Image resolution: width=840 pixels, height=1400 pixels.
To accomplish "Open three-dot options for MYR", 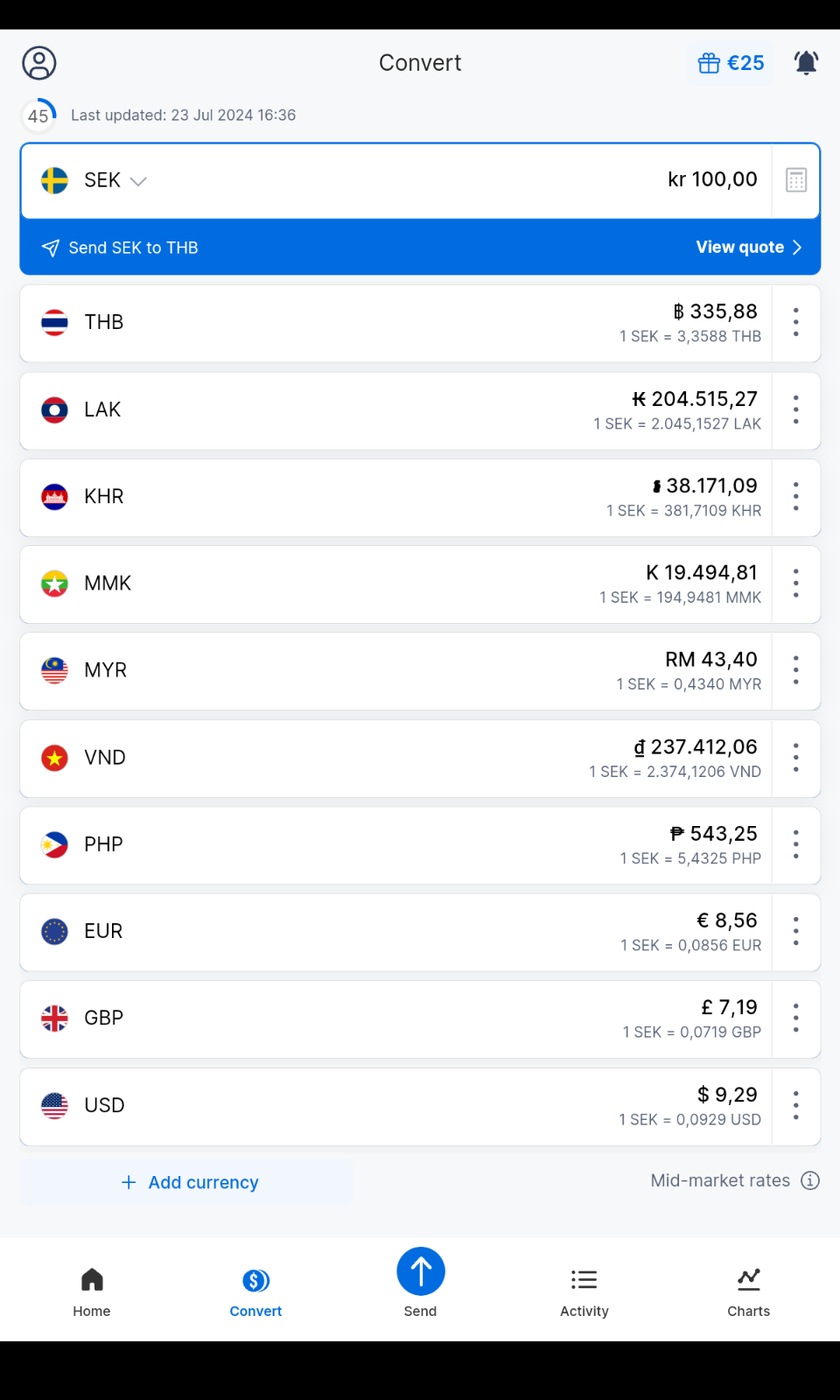I will [x=795, y=670].
